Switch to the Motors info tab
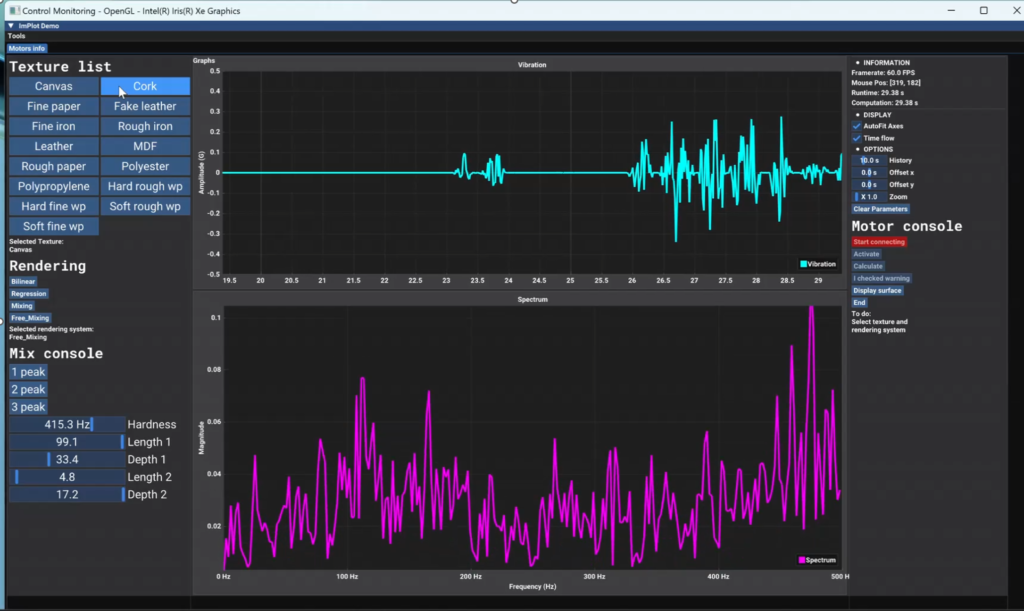 coord(27,48)
